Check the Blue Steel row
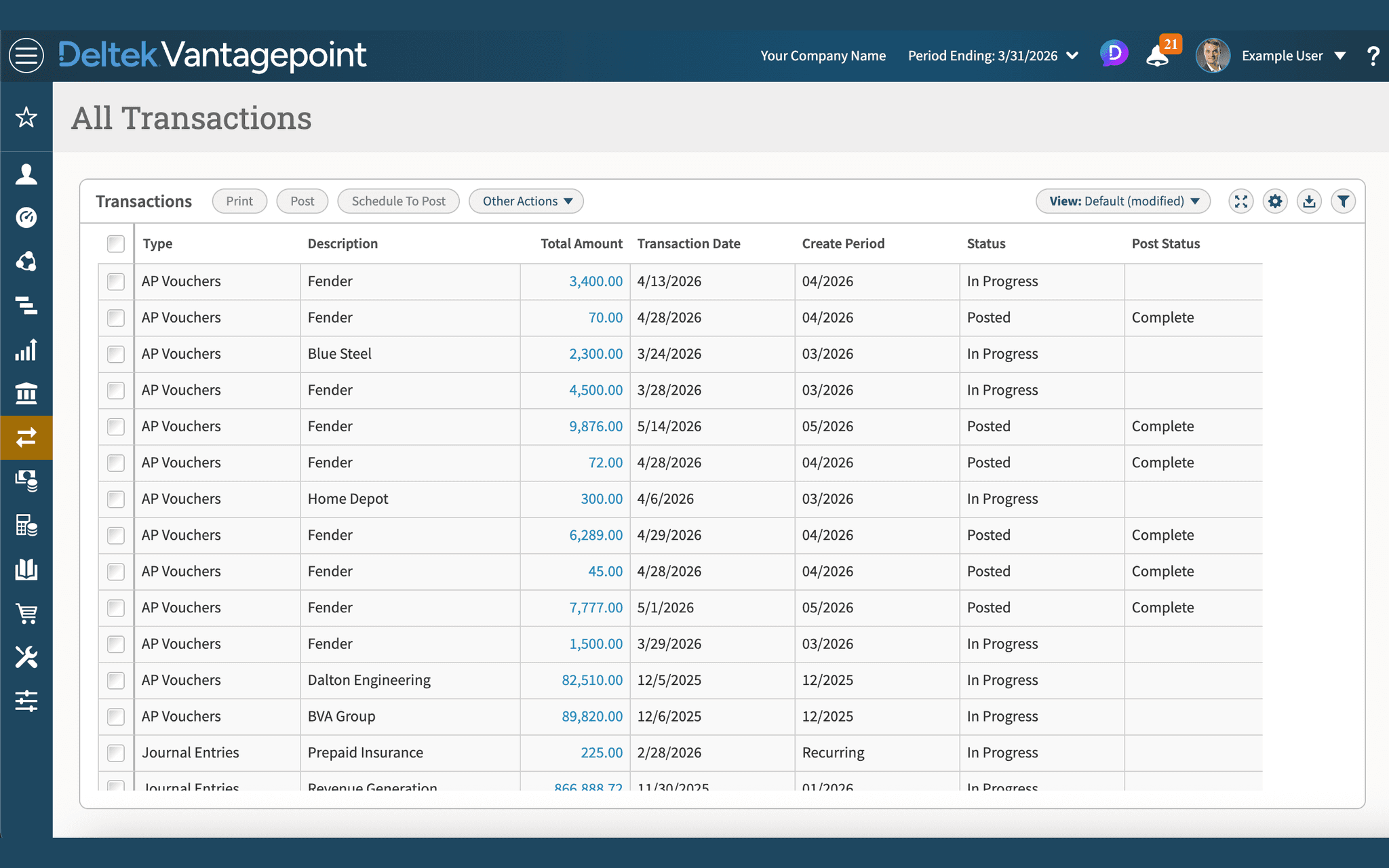Viewport: 1389px width, 868px height. tap(116, 354)
